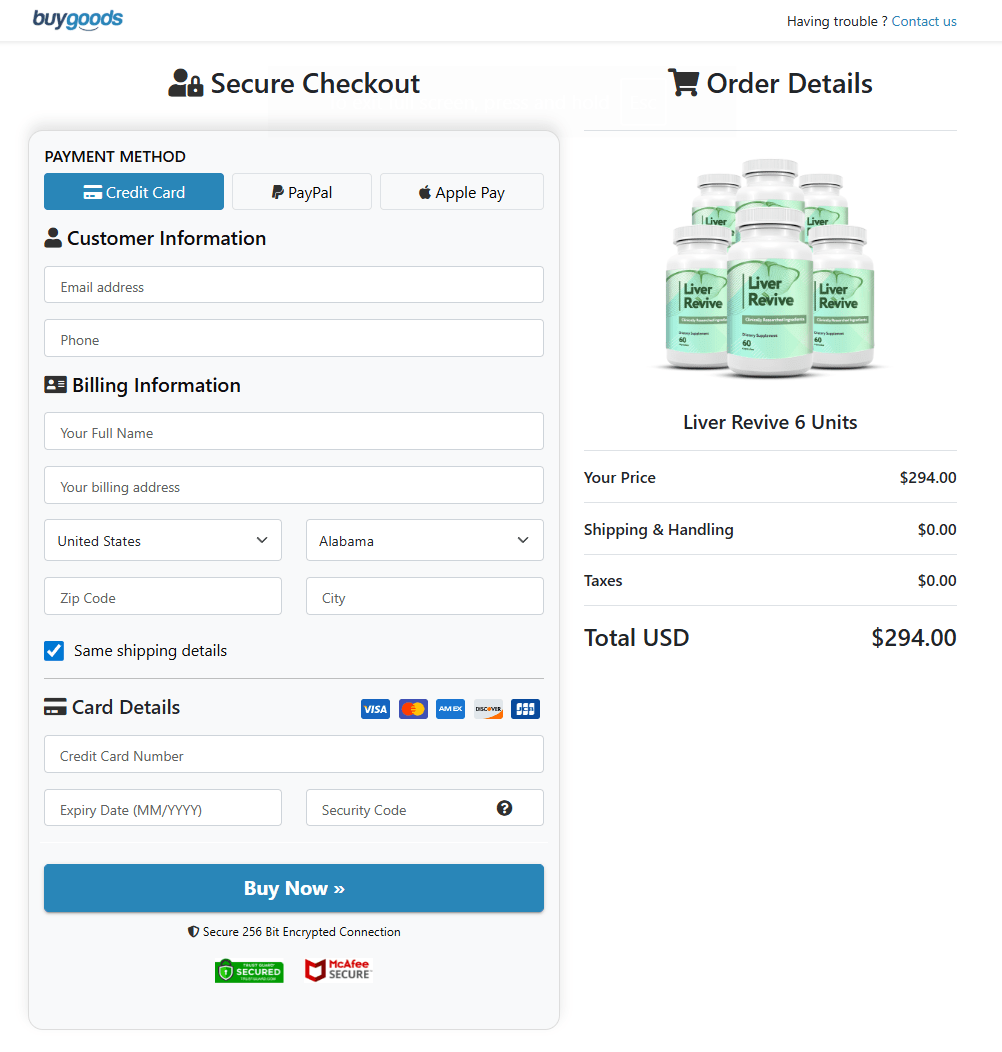
Task: Open the United States country dropdown
Action: pos(162,540)
